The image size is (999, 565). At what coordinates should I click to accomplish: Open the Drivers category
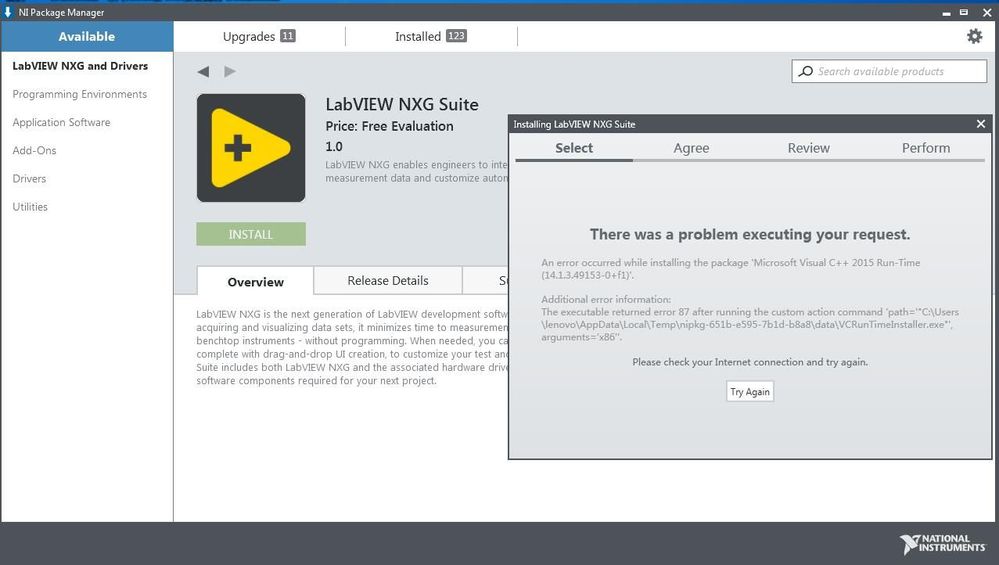(29, 178)
